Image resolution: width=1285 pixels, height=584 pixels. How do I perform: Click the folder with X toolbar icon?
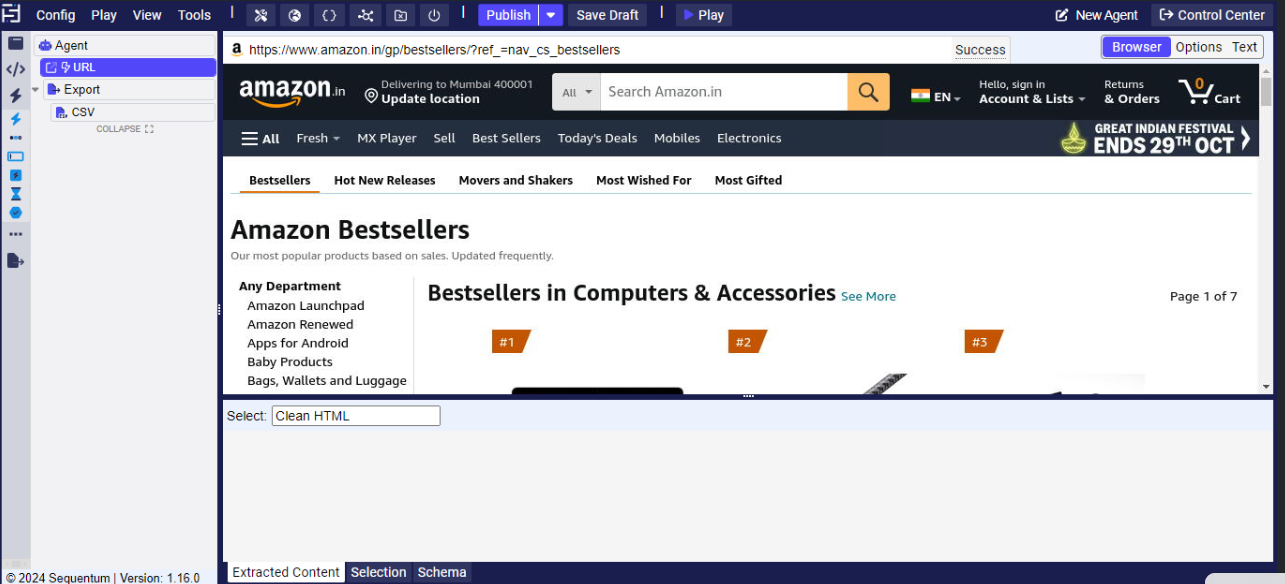[400, 15]
